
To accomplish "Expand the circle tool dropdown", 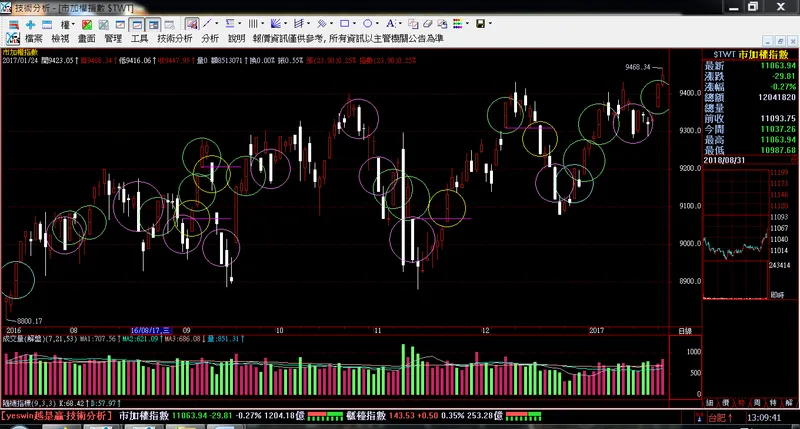I will click(377, 23).
